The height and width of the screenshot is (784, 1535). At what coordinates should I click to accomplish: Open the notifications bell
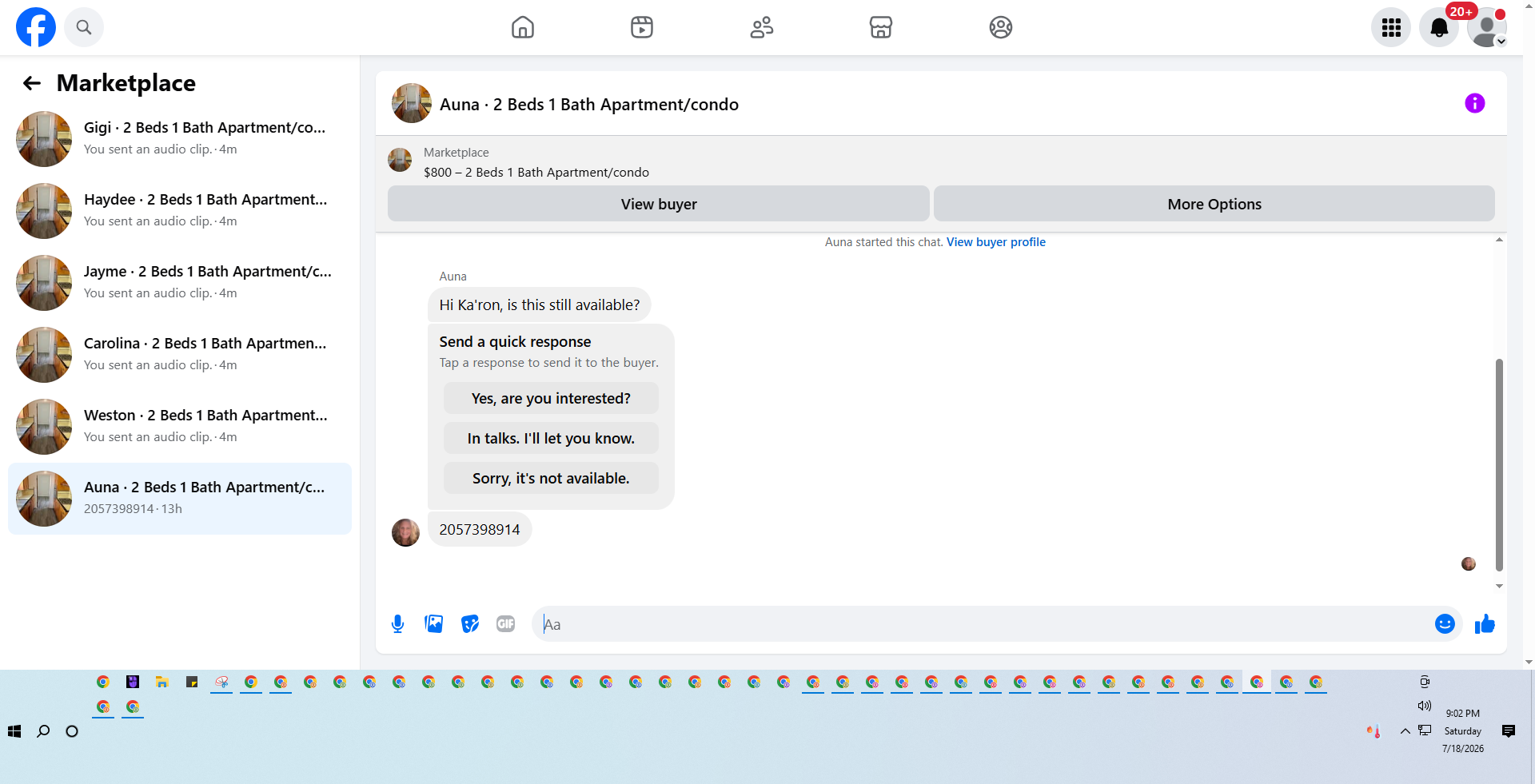pyautogui.click(x=1439, y=27)
